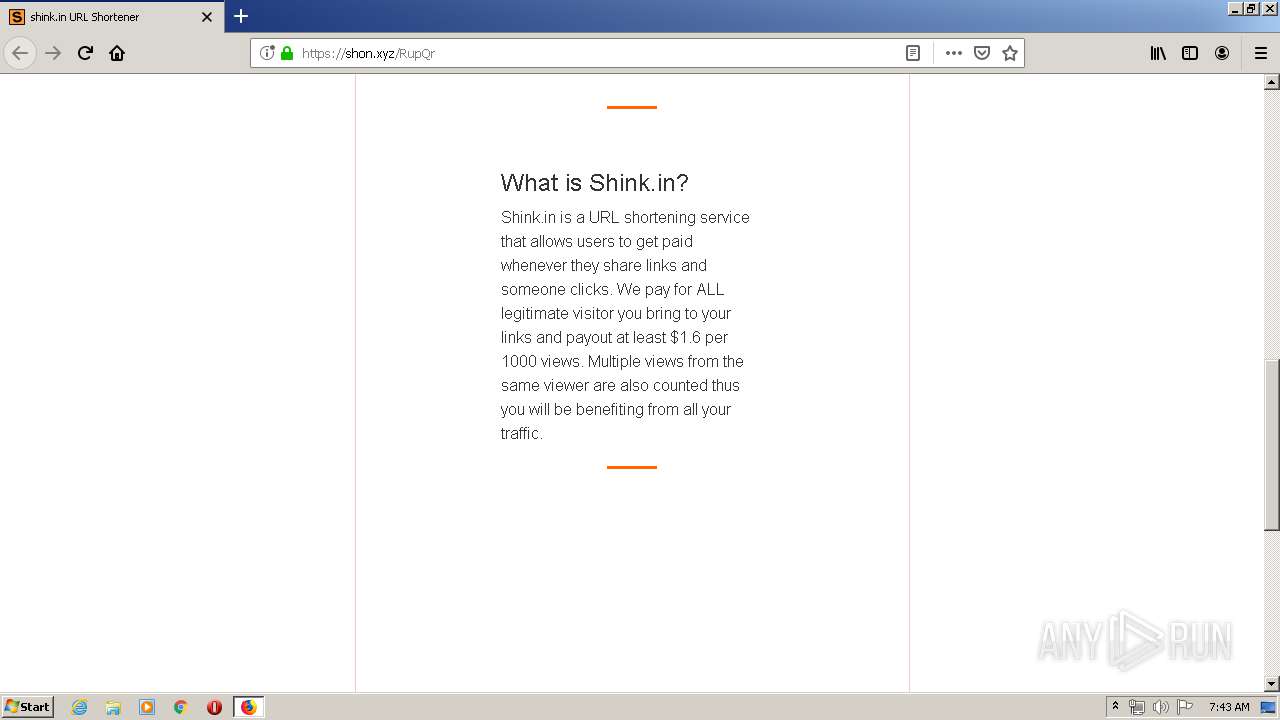Show sidebars icon

[1190, 53]
